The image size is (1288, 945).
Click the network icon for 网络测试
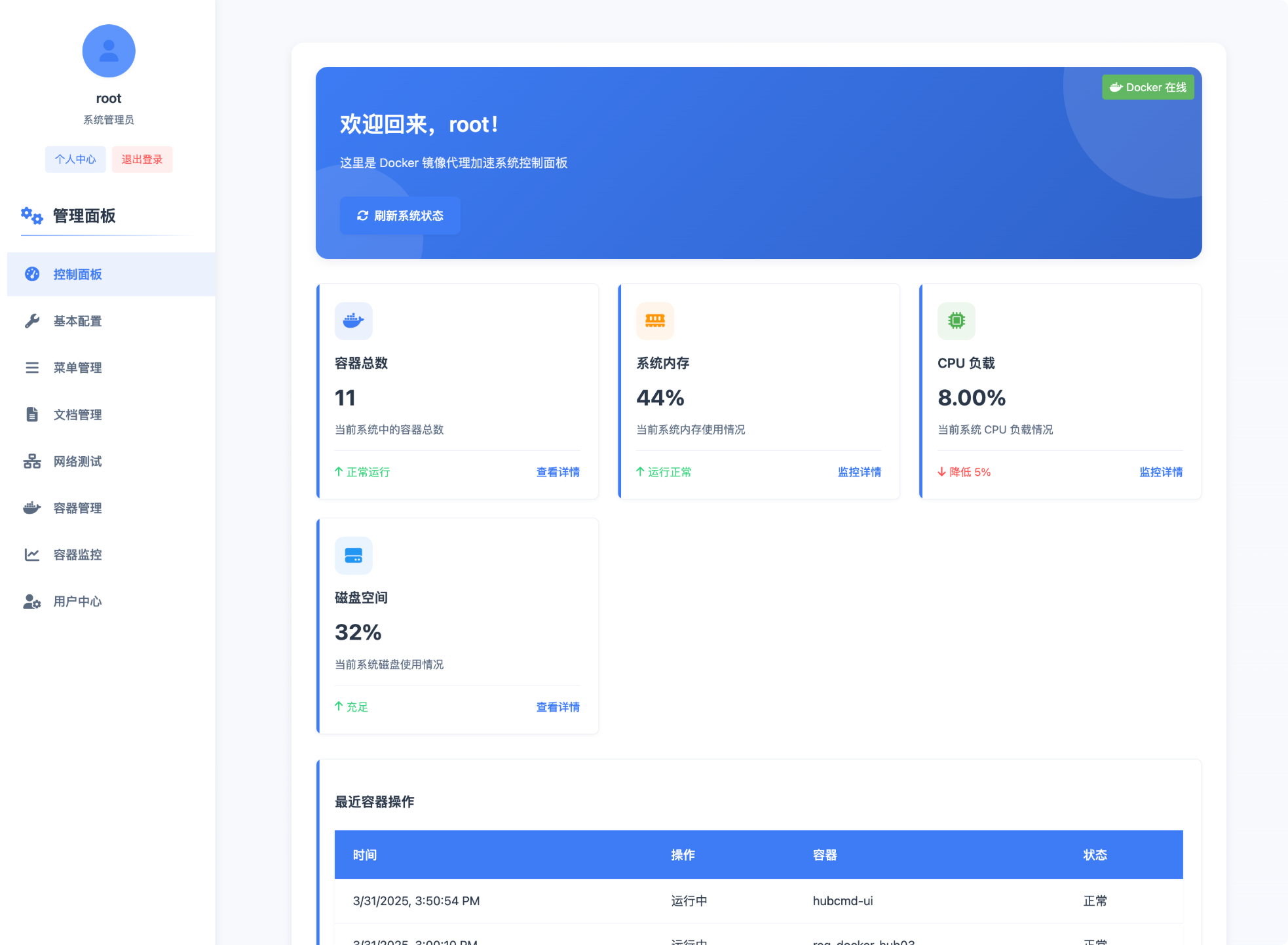pyautogui.click(x=32, y=461)
